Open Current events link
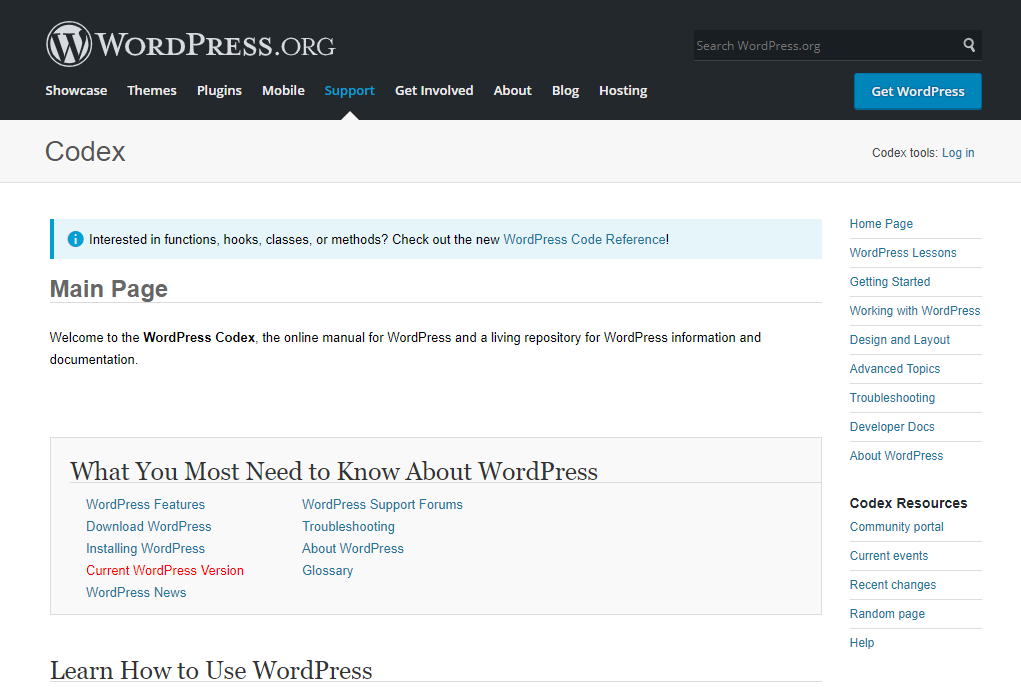This screenshot has height=694, width=1021. (888, 555)
